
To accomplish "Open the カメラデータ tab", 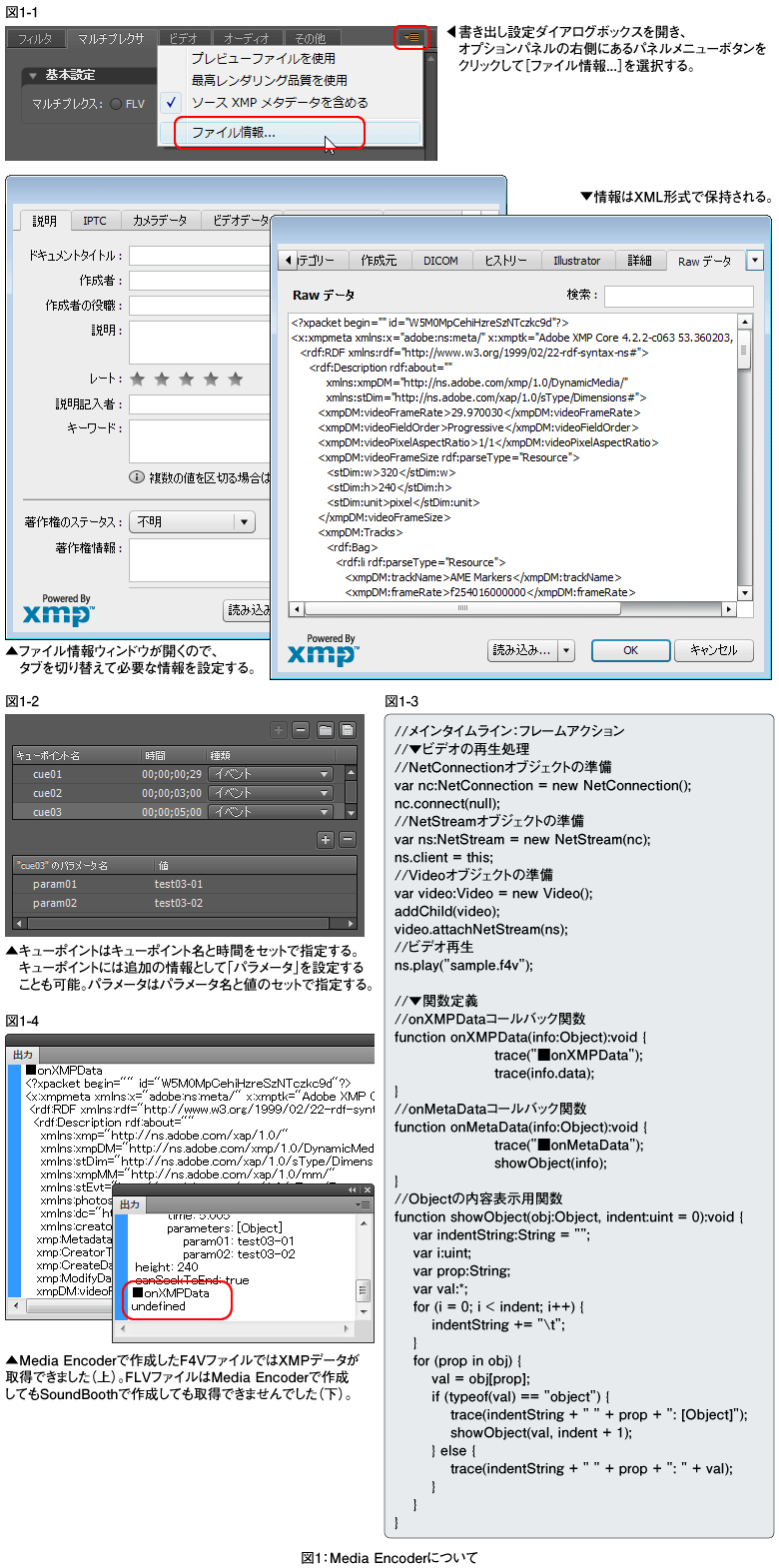I will [160, 221].
